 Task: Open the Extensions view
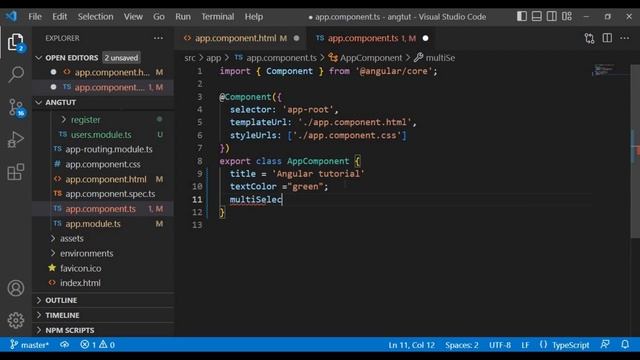[x=16, y=172]
